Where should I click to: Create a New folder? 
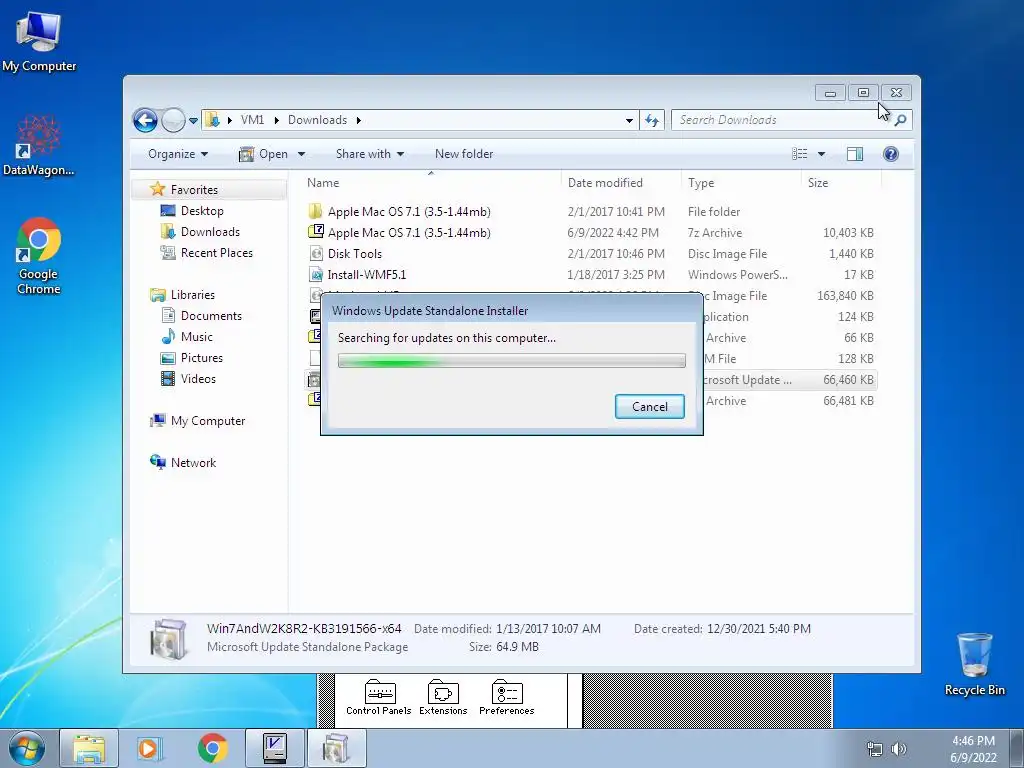(x=464, y=154)
